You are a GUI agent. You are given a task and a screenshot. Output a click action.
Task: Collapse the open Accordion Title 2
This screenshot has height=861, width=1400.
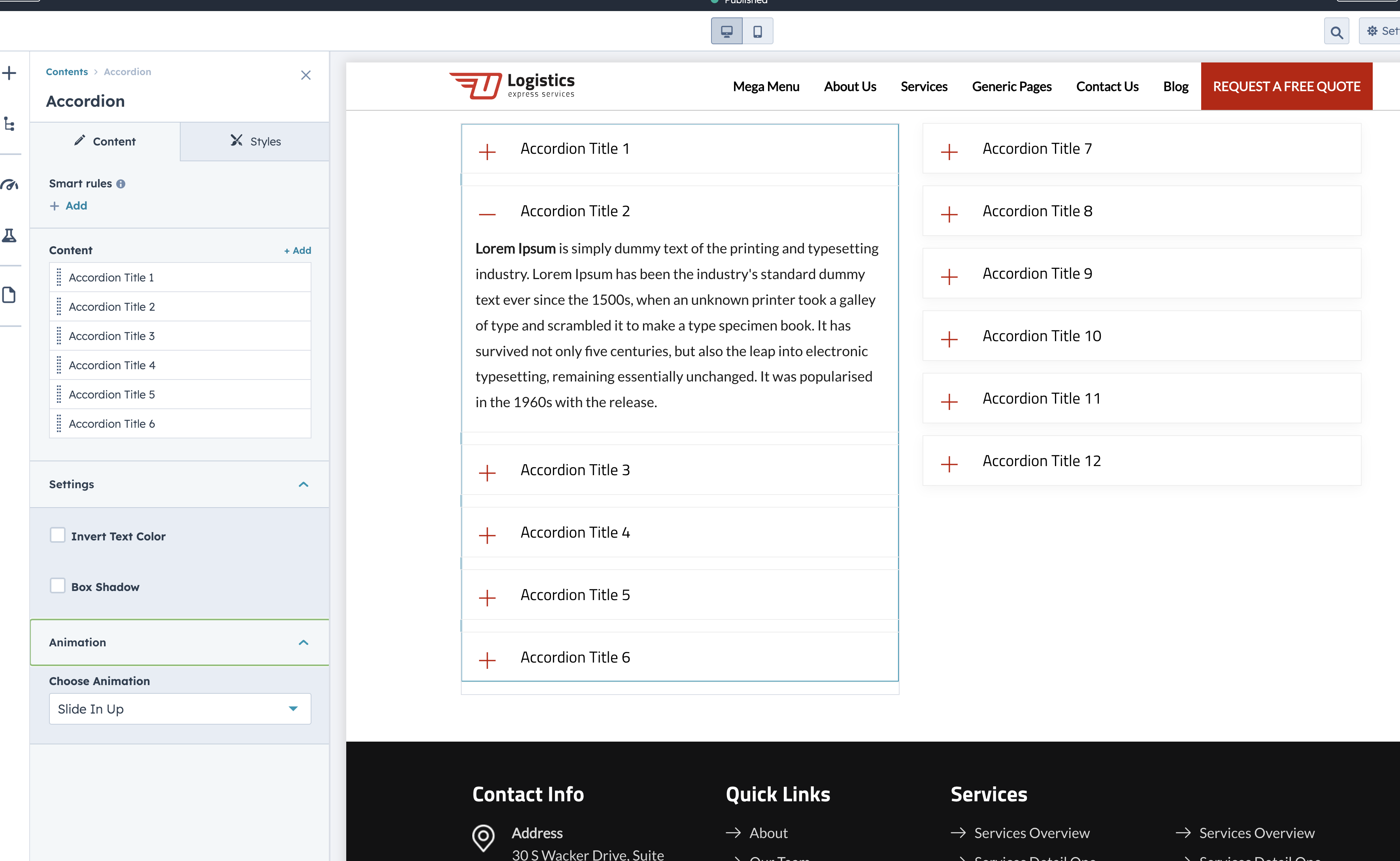pyautogui.click(x=487, y=214)
